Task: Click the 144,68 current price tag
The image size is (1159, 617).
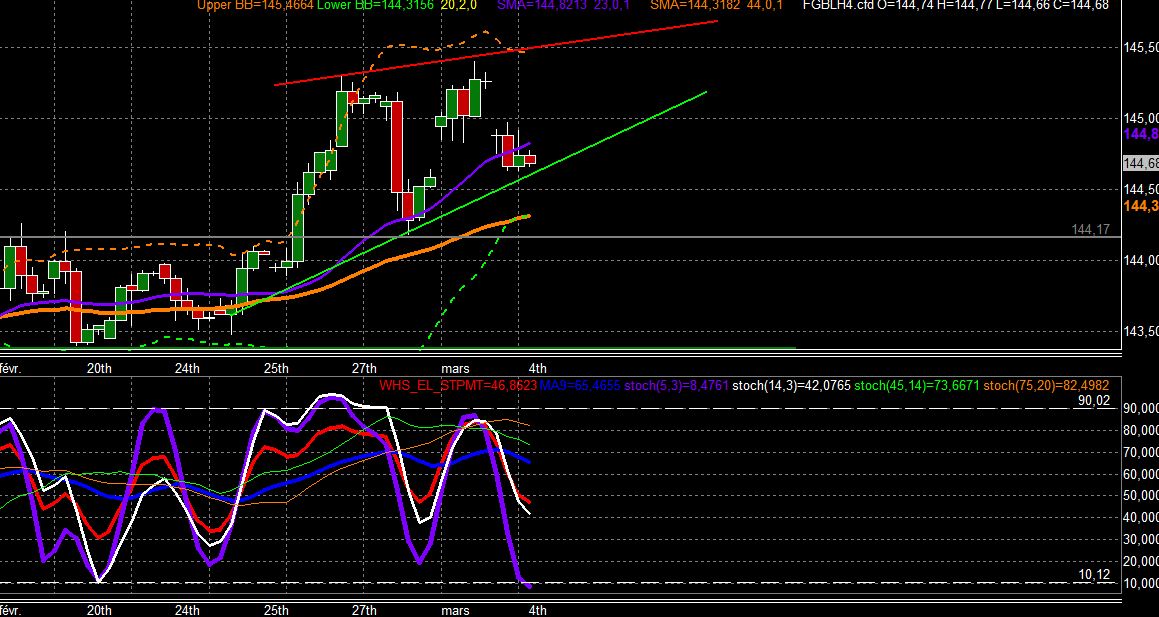Action: pos(1141,163)
